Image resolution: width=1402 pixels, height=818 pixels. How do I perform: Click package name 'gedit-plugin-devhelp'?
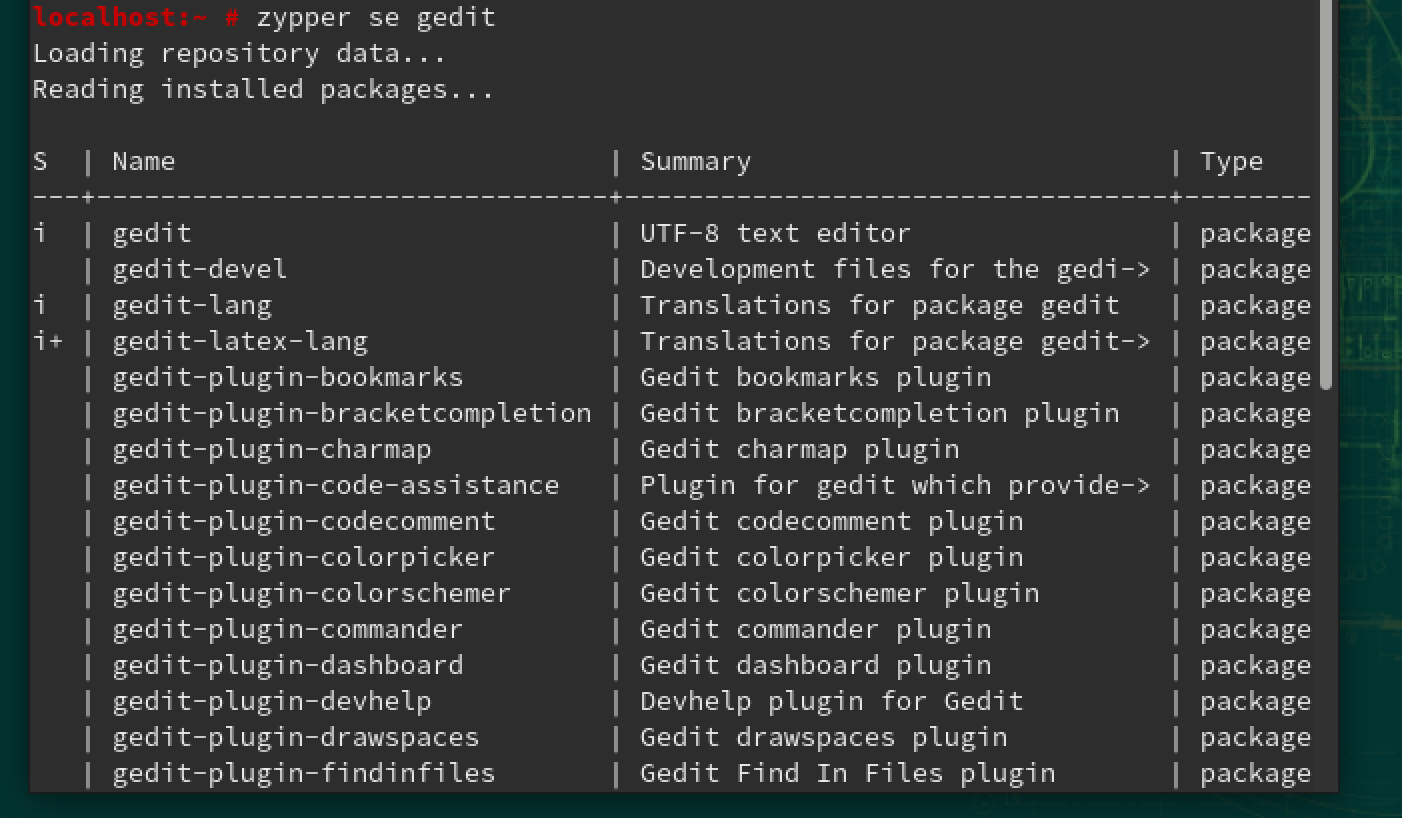click(272, 702)
